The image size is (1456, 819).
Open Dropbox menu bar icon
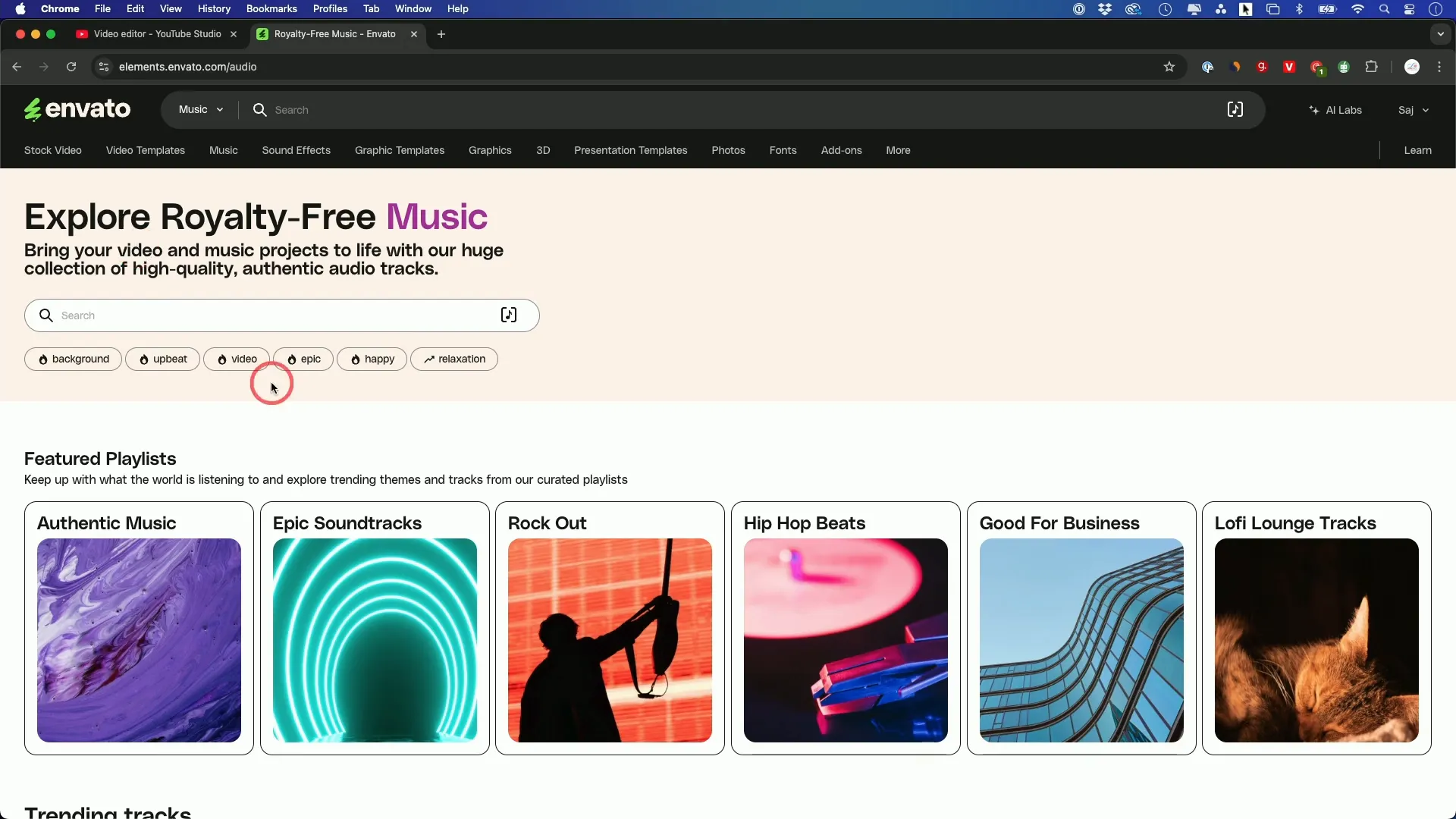tap(1106, 9)
